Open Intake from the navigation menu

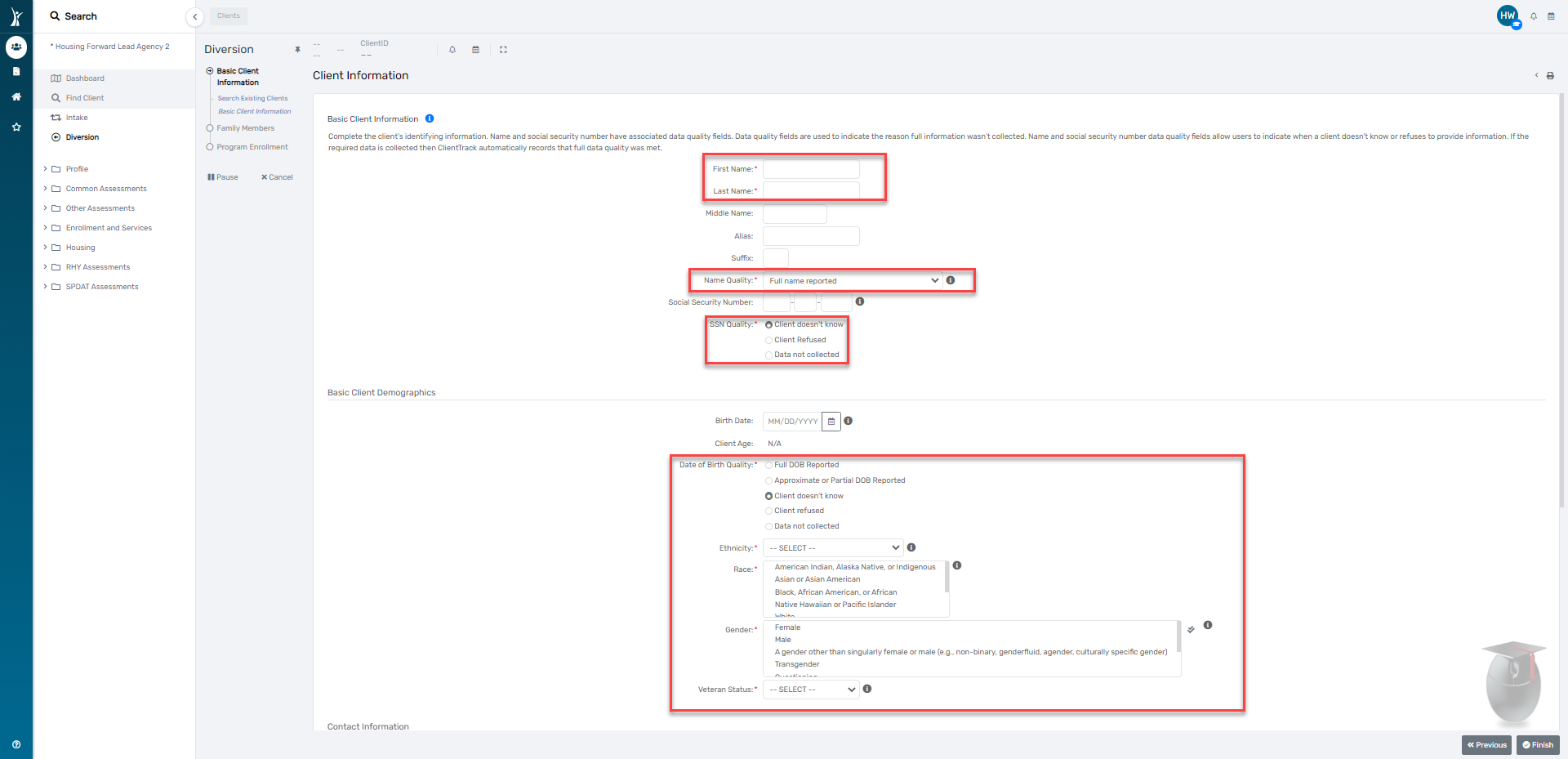coord(76,117)
